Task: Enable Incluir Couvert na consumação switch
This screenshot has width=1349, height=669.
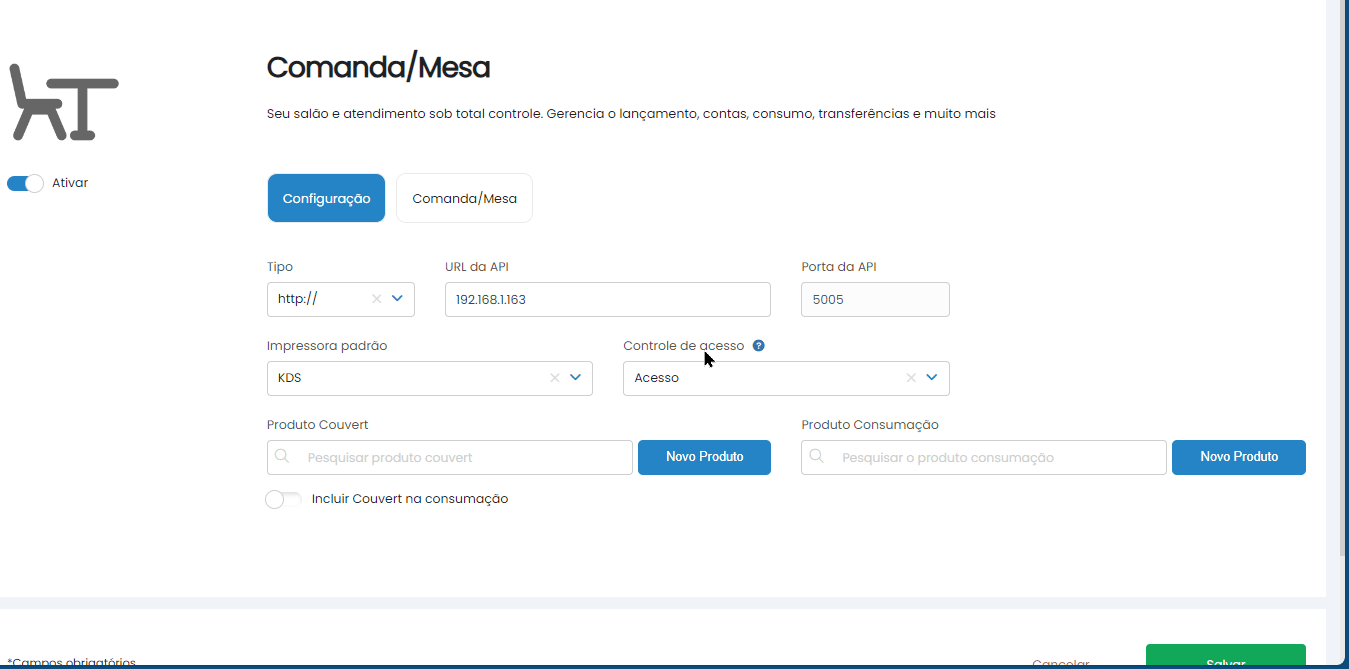Action: pyautogui.click(x=283, y=499)
